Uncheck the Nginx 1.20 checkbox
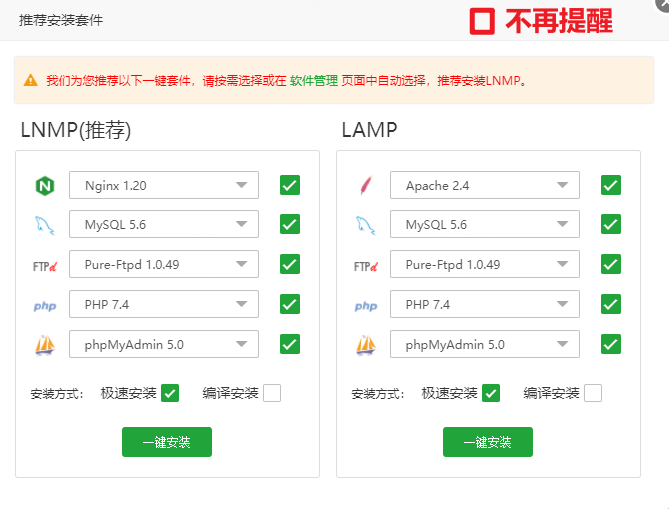 click(x=290, y=185)
